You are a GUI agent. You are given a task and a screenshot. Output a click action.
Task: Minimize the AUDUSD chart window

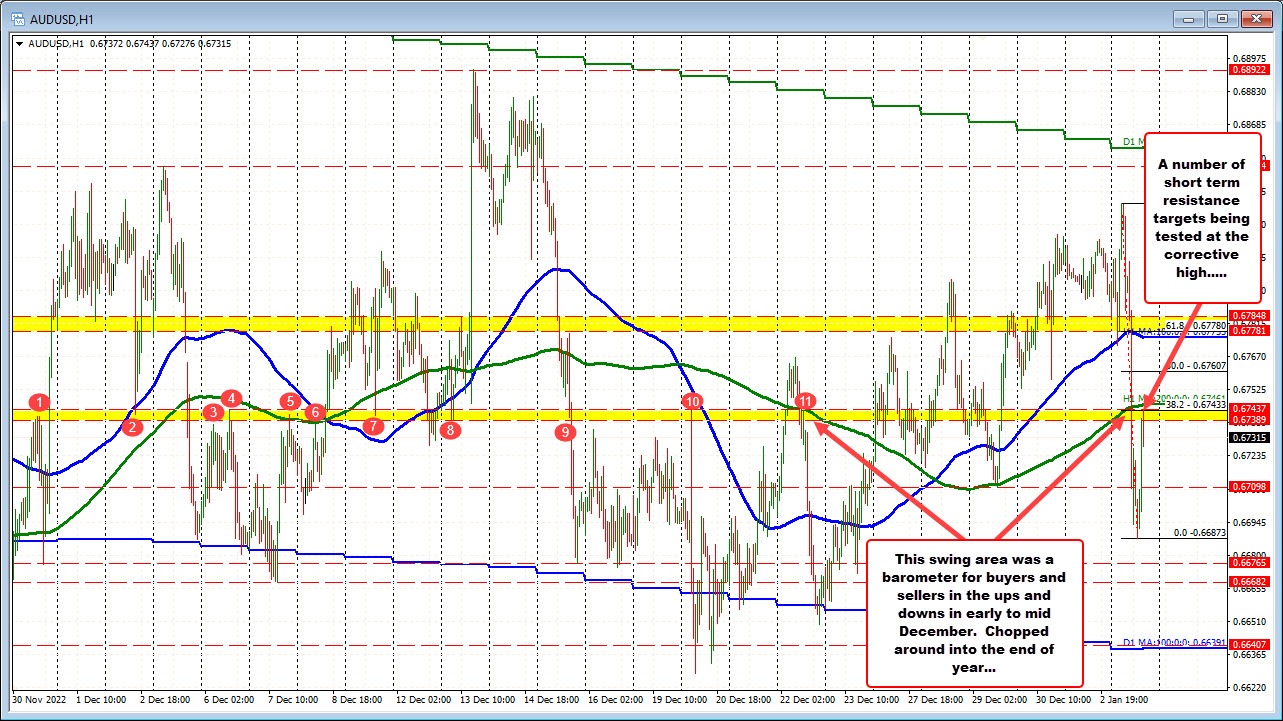pos(1193,18)
